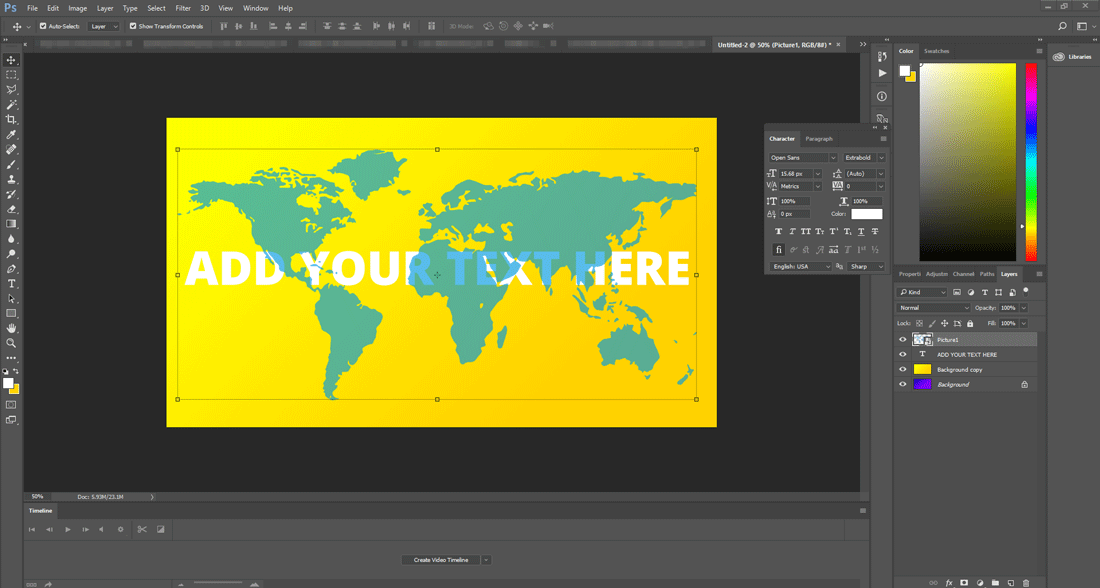Click the add layer style fx icon
The height and width of the screenshot is (588, 1100).
point(948,582)
